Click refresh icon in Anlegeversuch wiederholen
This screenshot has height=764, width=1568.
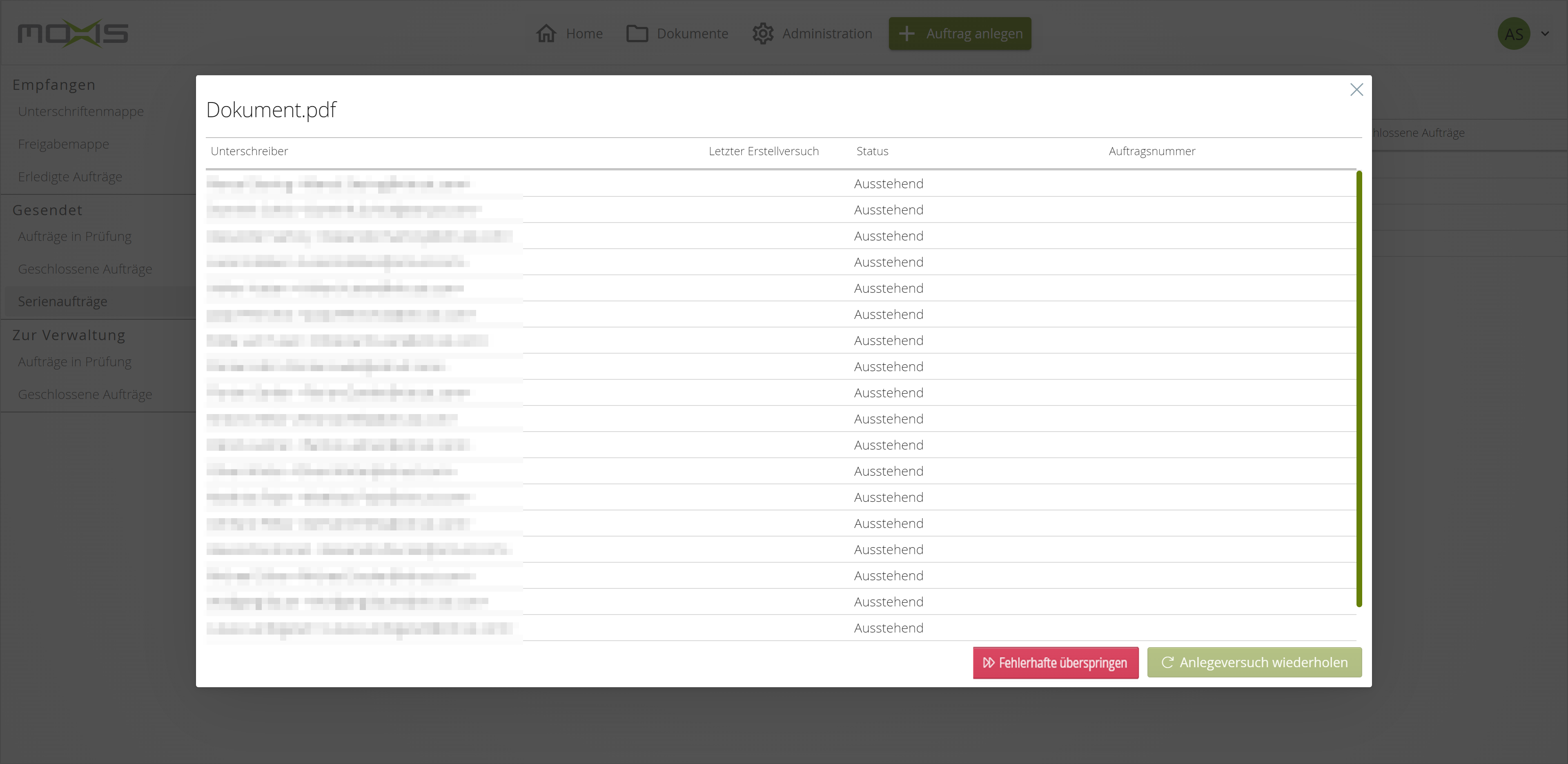click(x=1167, y=662)
